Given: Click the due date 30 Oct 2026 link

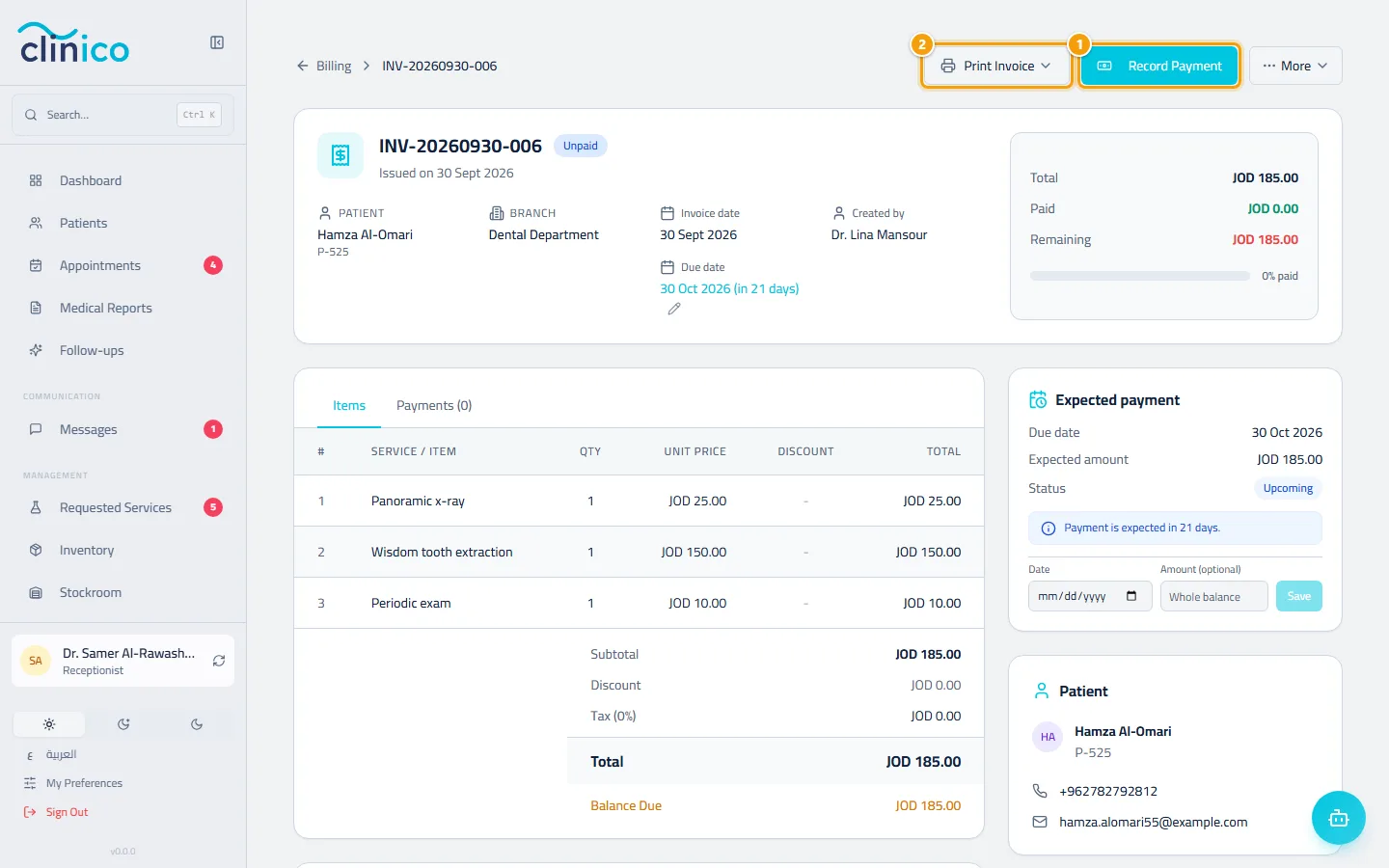Looking at the screenshot, I should 729,288.
